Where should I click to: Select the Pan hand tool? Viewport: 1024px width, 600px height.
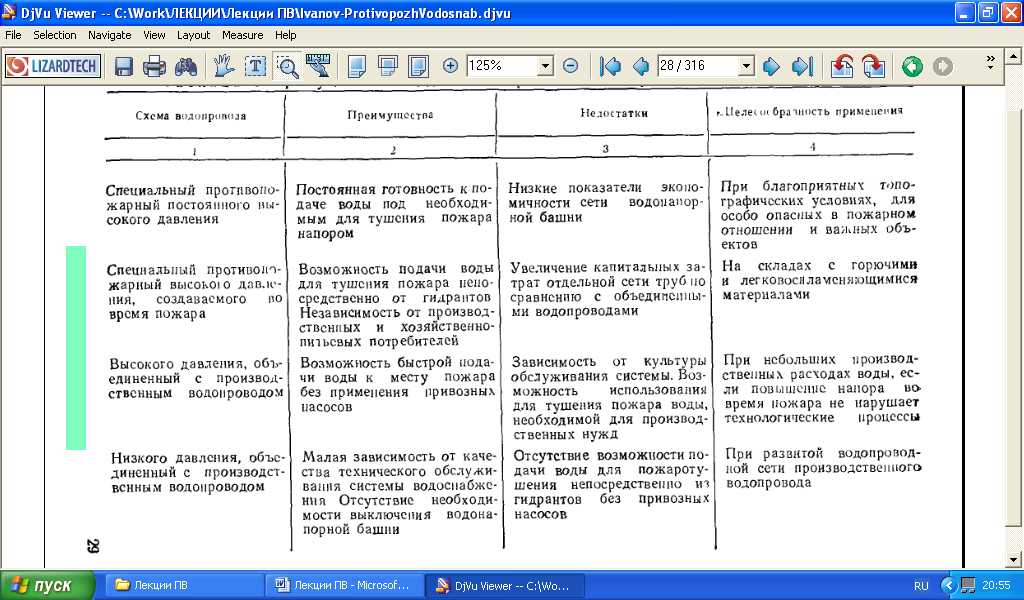coord(223,66)
